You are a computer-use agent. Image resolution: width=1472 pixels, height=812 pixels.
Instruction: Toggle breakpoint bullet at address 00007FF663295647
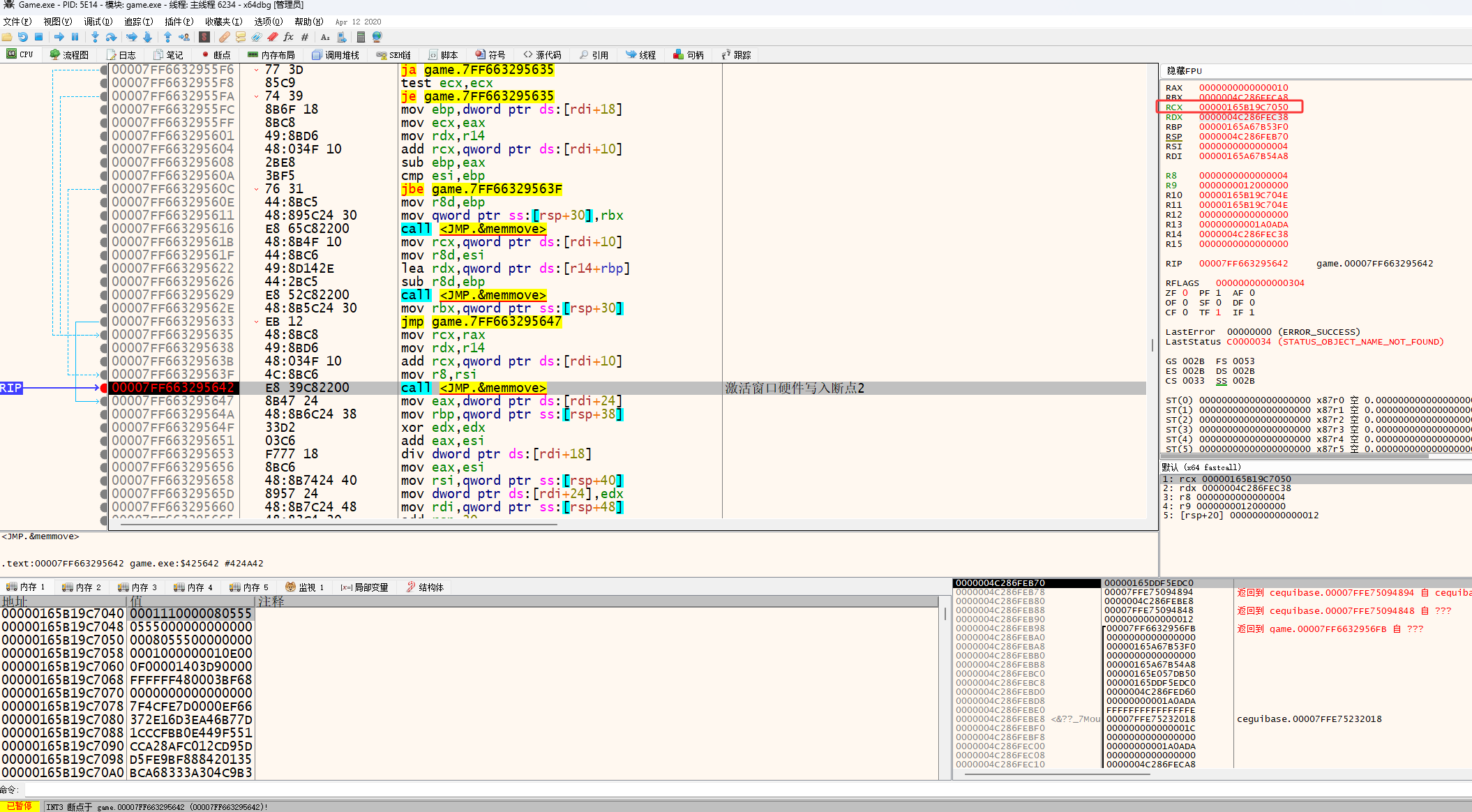click(104, 401)
